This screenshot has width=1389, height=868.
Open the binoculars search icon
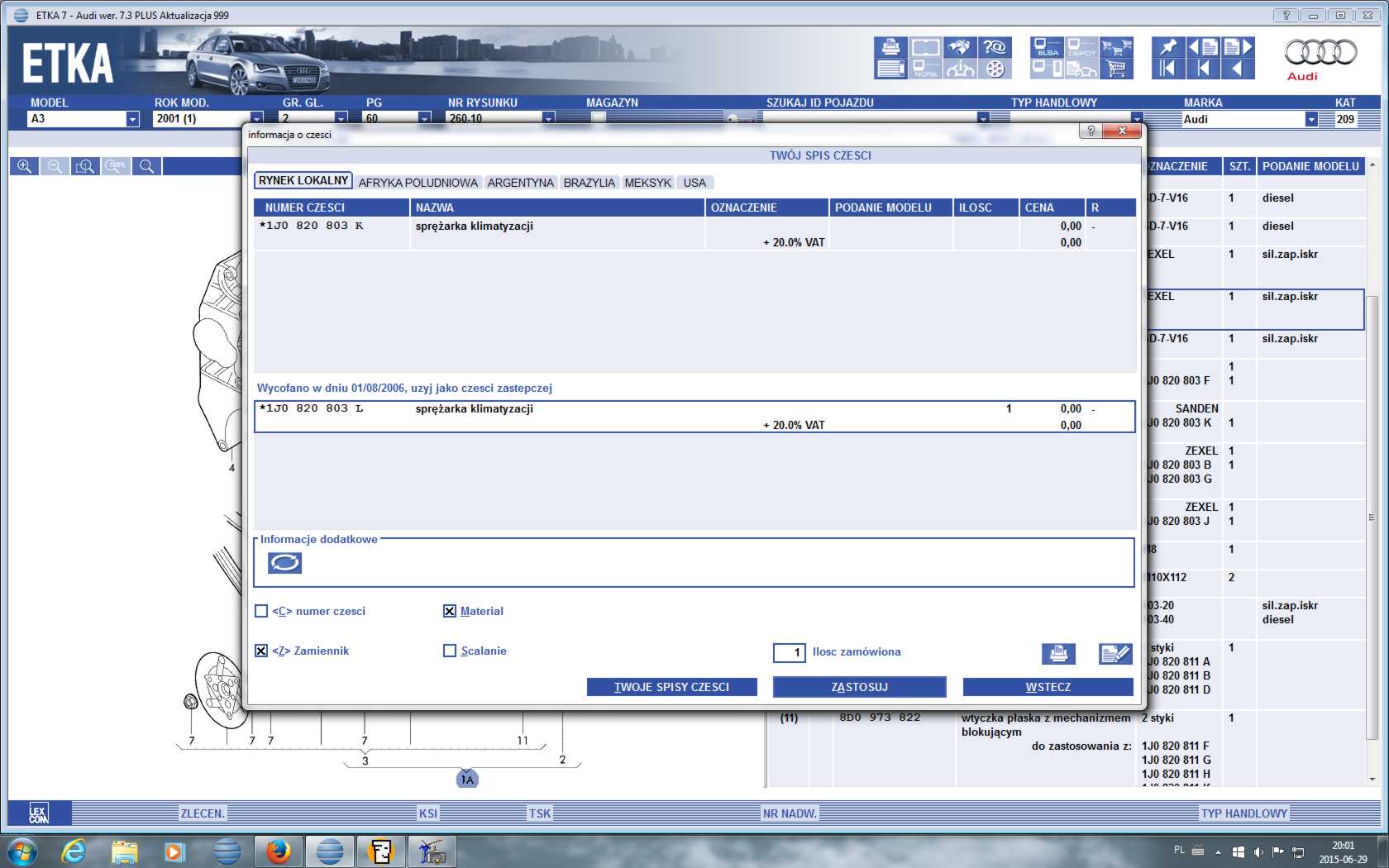(960, 47)
